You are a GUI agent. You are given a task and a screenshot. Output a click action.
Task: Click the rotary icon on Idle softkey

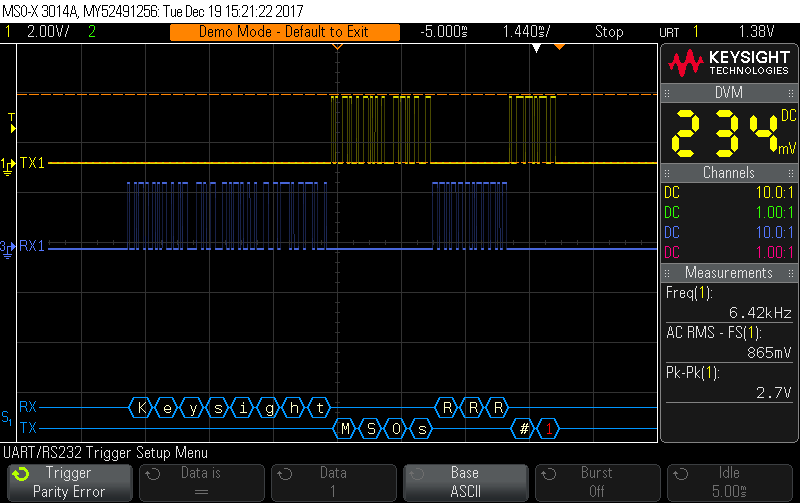pos(681,474)
